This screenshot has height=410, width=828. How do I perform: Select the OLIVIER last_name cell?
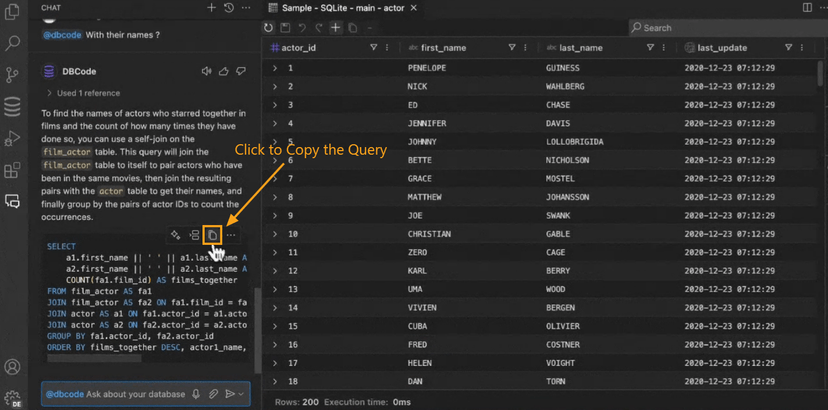563,327
